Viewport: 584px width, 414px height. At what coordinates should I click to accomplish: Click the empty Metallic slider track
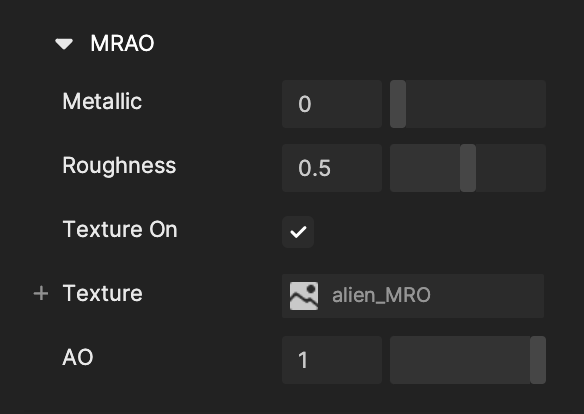tap(476, 104)
